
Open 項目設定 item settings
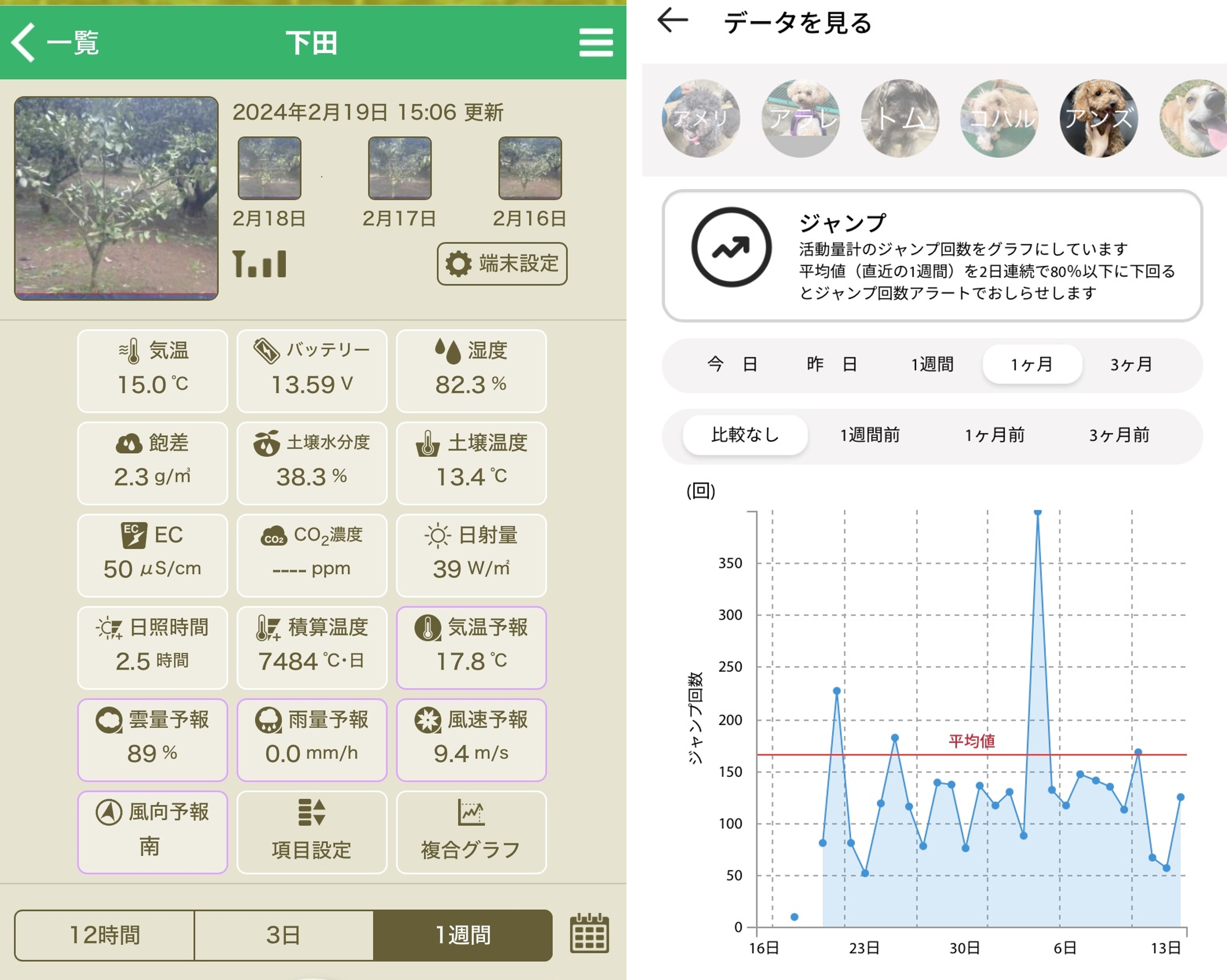pyautogui.click(x=312, y=831)
